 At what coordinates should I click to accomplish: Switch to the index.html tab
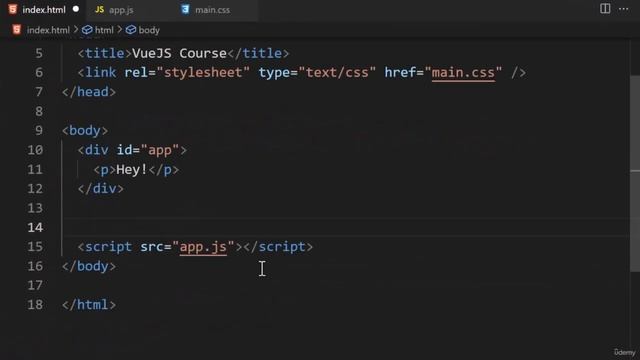[x=44, y=10]
